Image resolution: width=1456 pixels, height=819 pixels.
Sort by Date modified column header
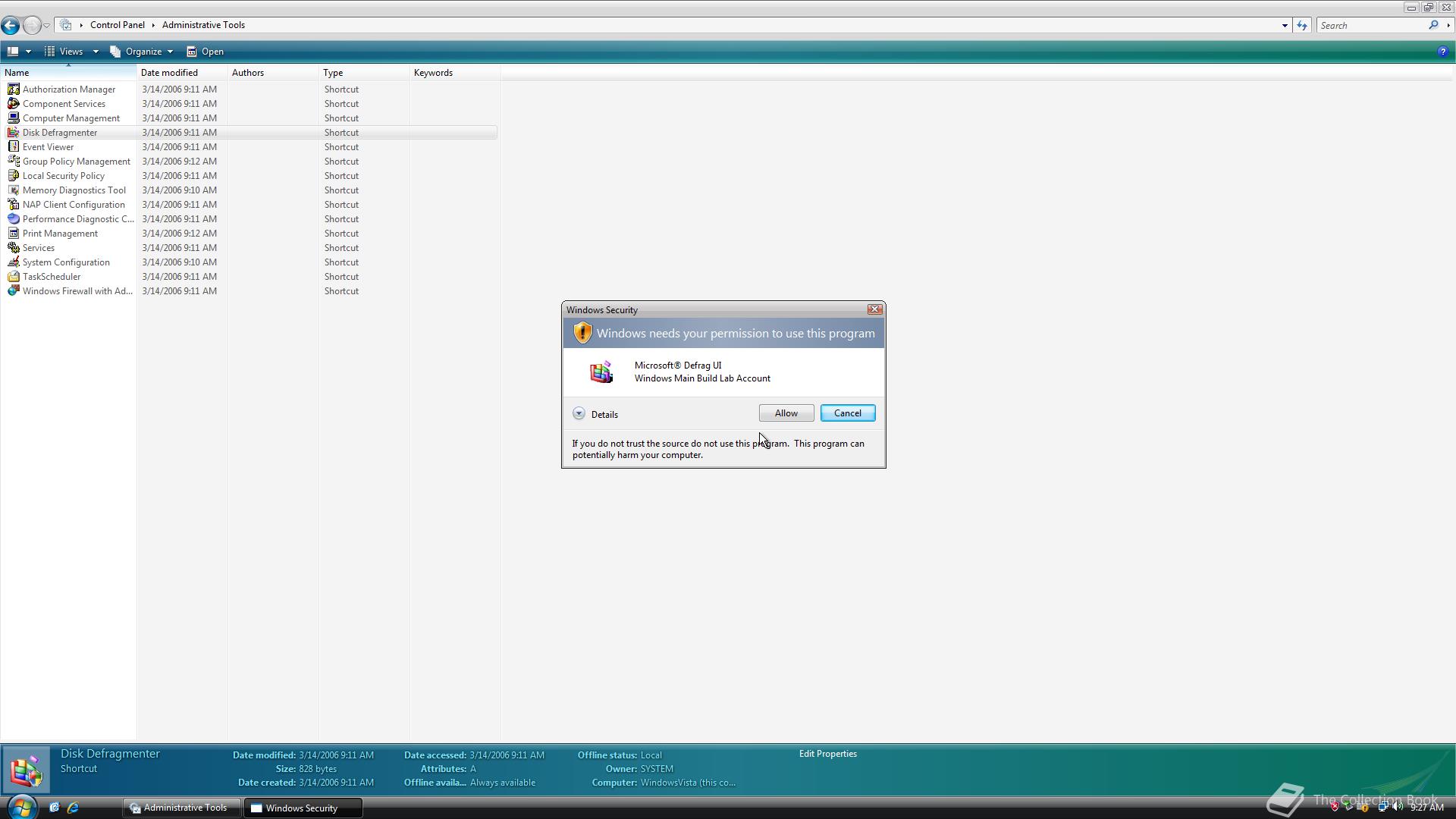169,73
